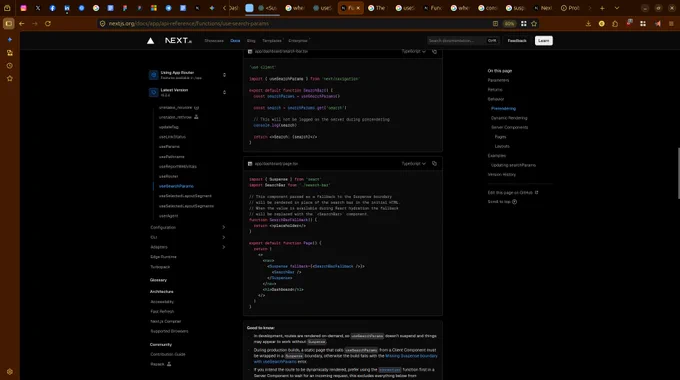This screenshot has width=680, height=380.
Task: Open Docs in top navigation
Action: (235, 41)
